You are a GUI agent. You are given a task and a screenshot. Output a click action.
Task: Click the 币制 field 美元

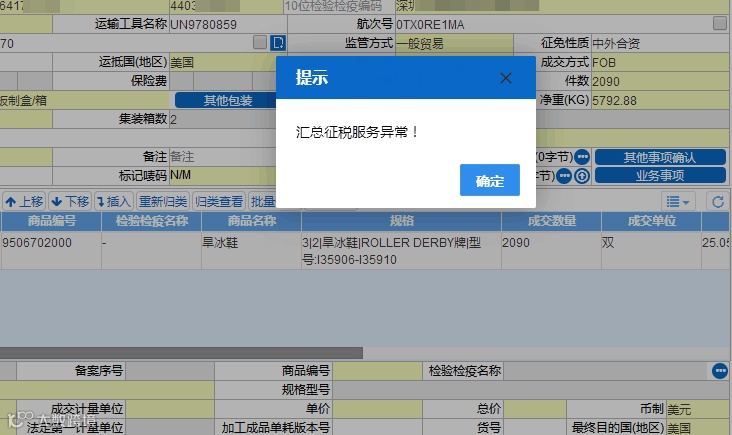[x=698, y=409]
